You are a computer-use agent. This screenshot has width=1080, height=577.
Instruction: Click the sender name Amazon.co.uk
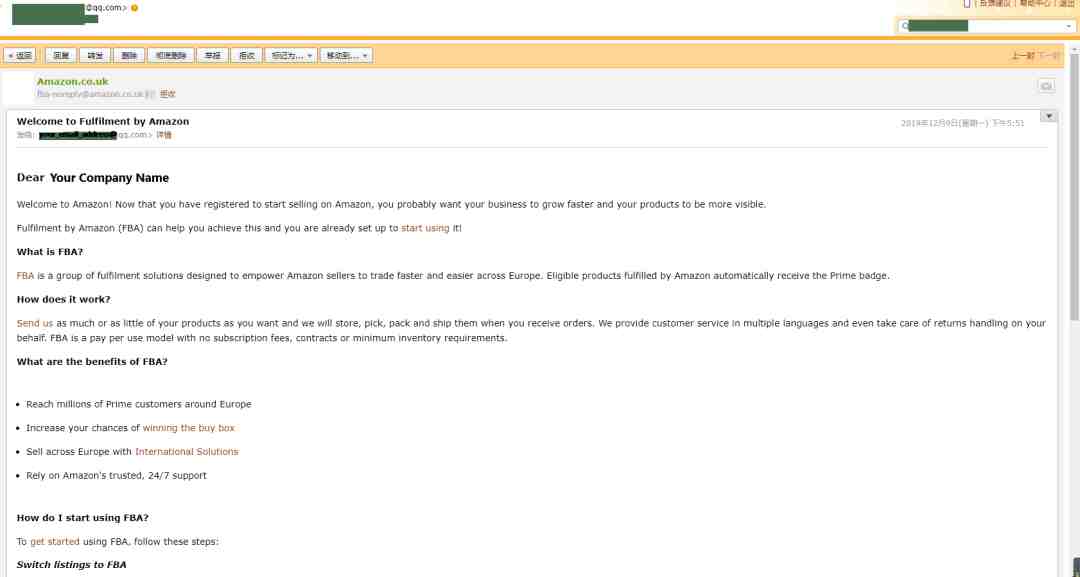pos(72,81)
